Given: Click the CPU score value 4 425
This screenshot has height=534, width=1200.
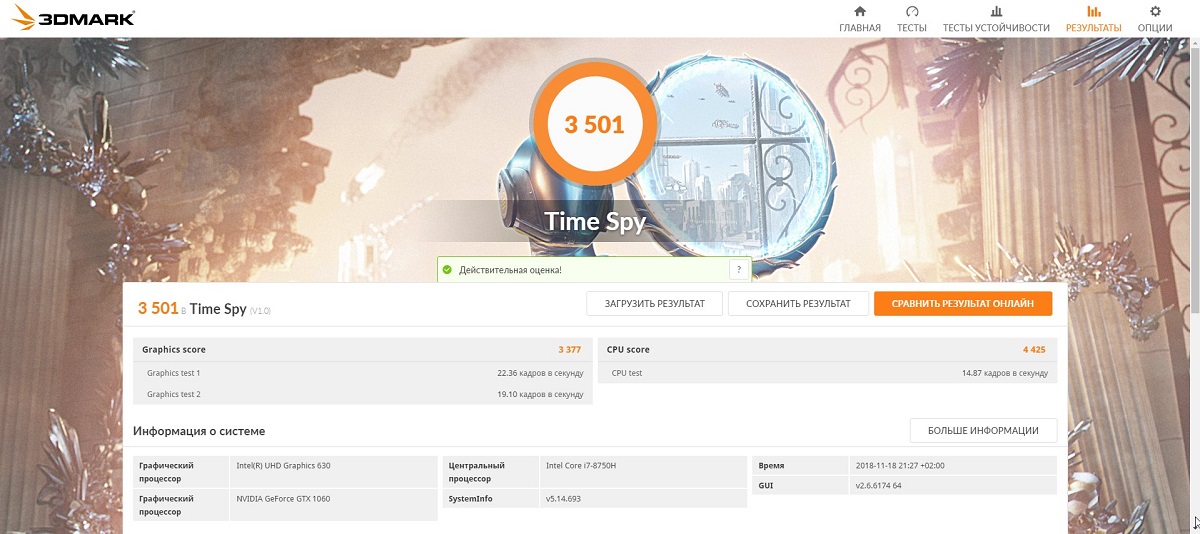Looking at the screenshot, I should (1034, 350).
